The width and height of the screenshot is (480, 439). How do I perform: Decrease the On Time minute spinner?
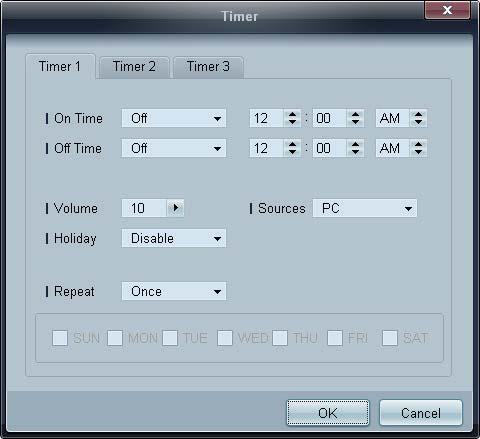point(355,122)
